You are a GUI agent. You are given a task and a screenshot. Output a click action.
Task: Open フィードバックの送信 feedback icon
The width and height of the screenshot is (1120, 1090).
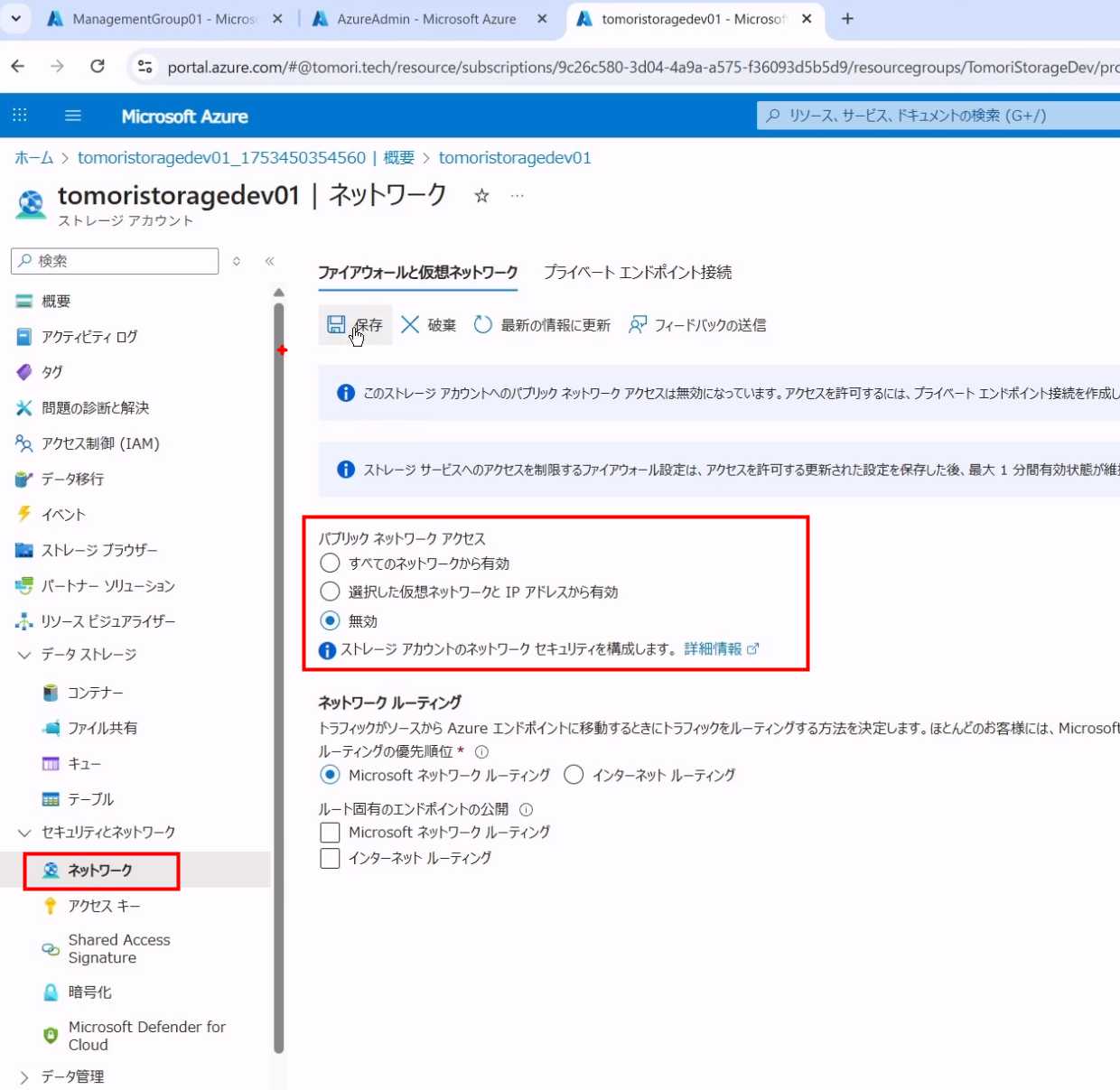click(x=638, y=325)
